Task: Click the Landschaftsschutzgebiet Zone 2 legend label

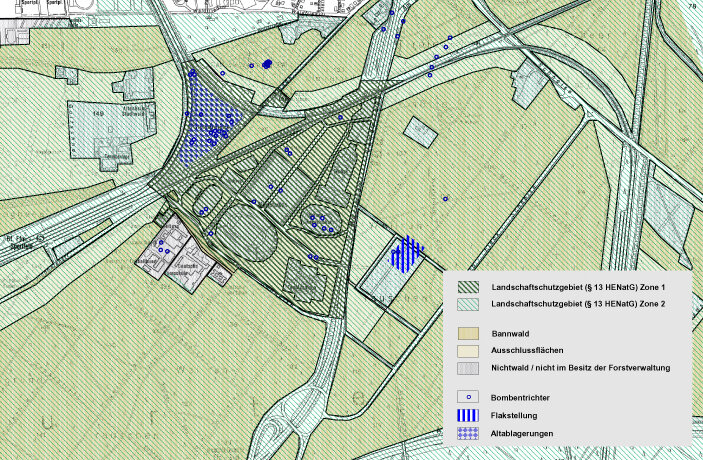Action: pyautogui.click(x=576, y=302)
